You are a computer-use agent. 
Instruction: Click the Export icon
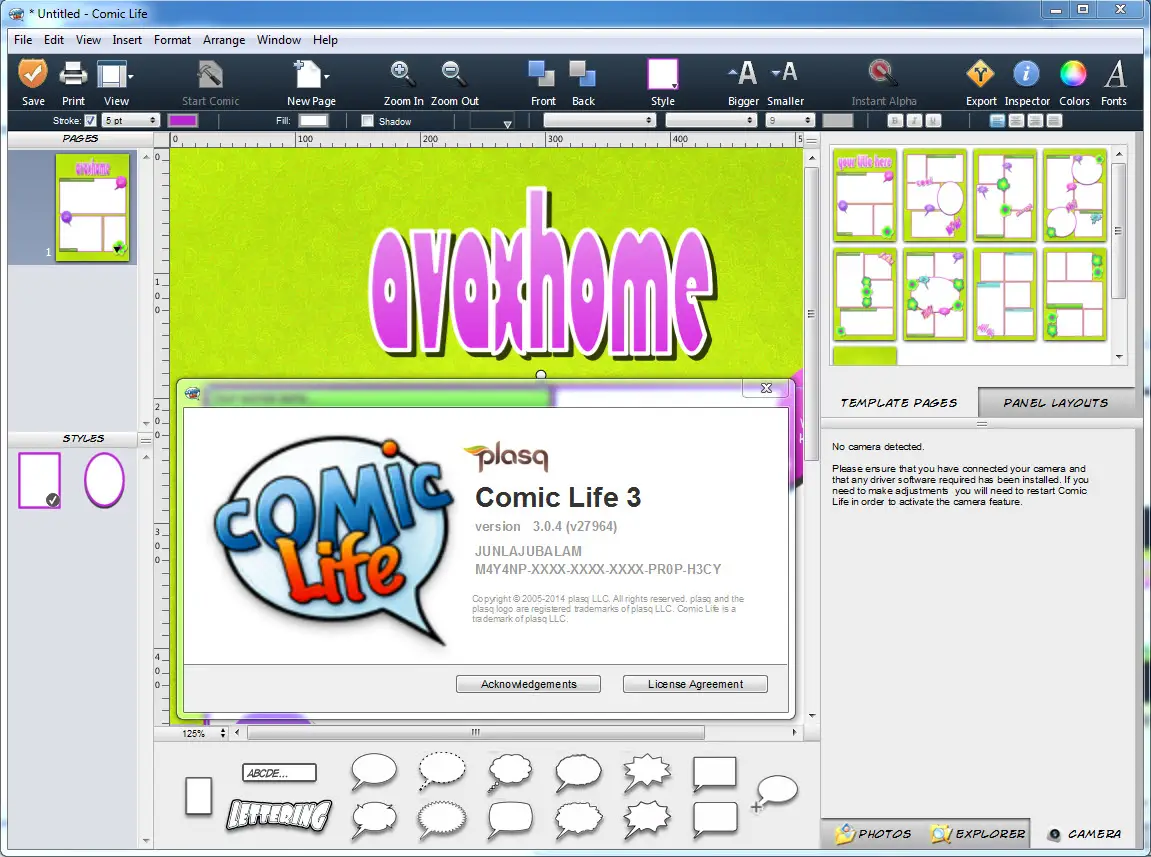(x=980, y=74)
